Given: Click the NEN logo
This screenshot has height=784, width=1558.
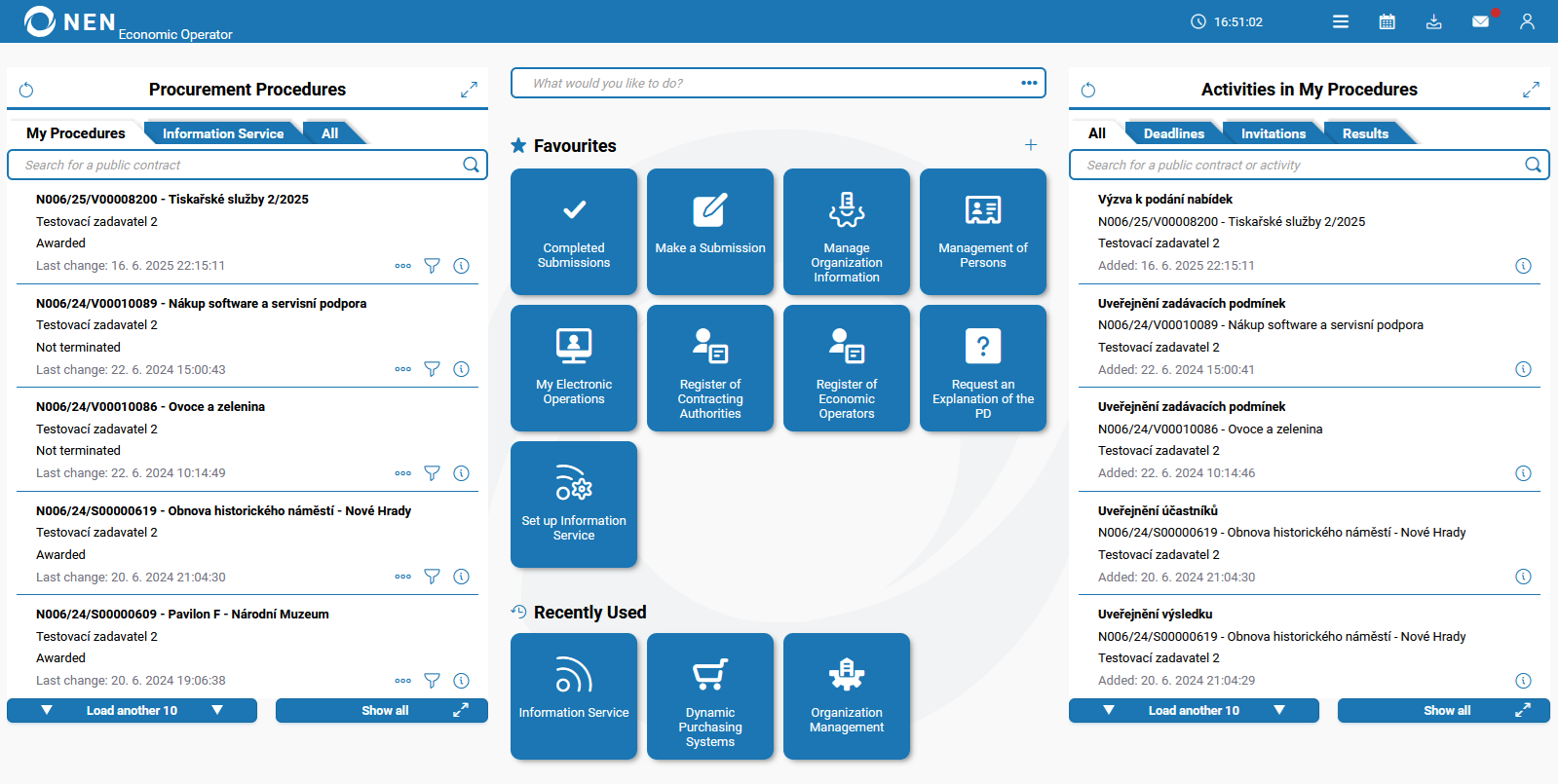Looking at the screenshot, I should tap(70, 21).
